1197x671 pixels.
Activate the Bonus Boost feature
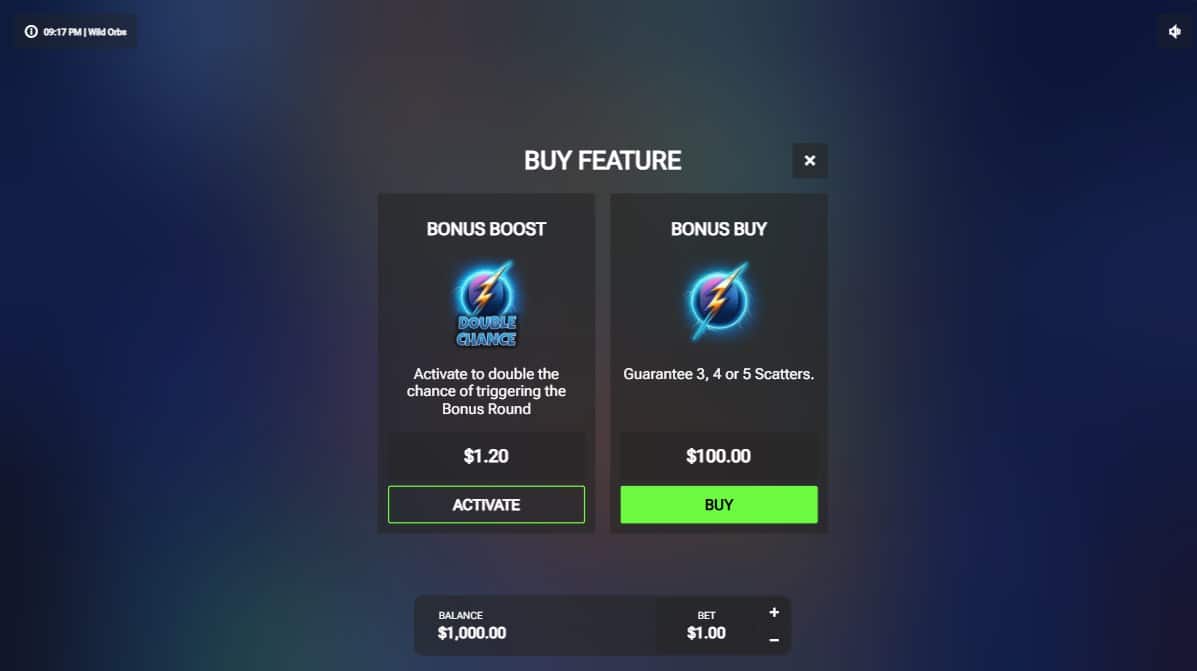[486, 505]
